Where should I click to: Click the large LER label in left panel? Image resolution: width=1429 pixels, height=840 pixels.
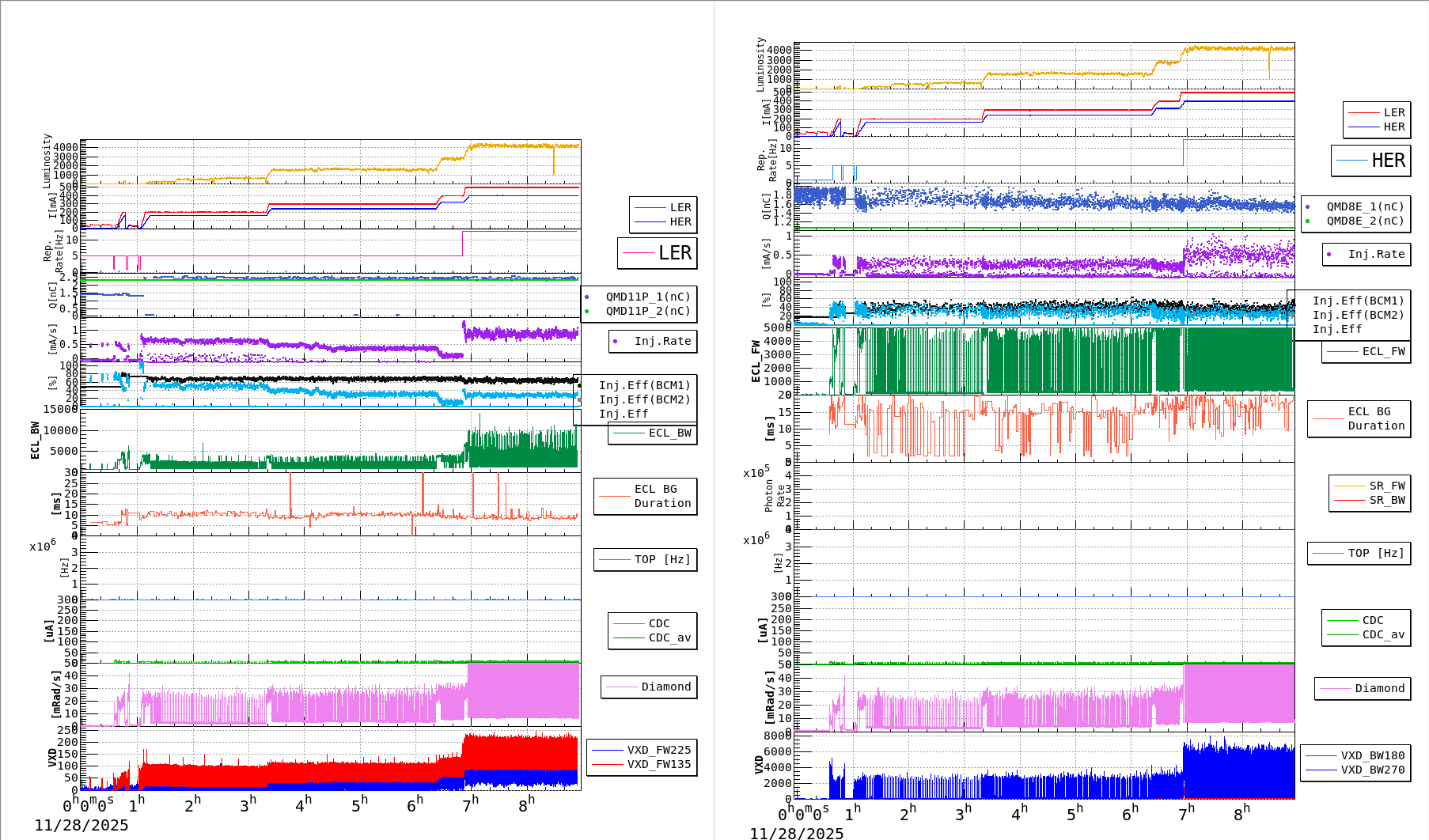(x=658, y=253)
